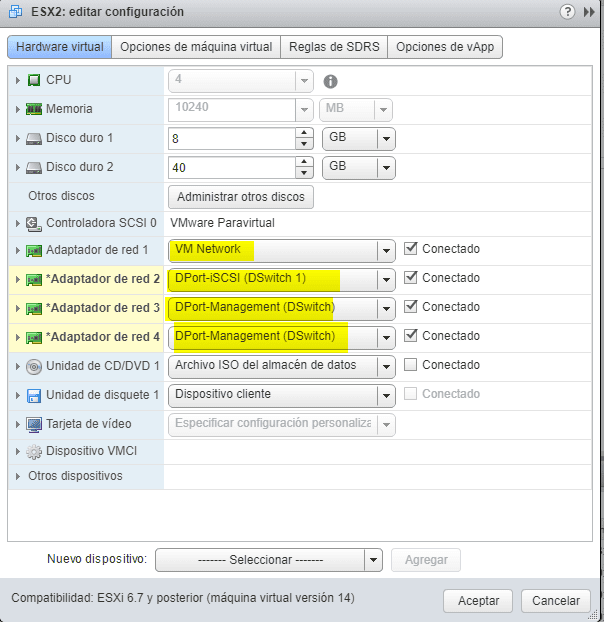
Task: Open the VM Network dropdown
Action: click(x=282, y=251)
